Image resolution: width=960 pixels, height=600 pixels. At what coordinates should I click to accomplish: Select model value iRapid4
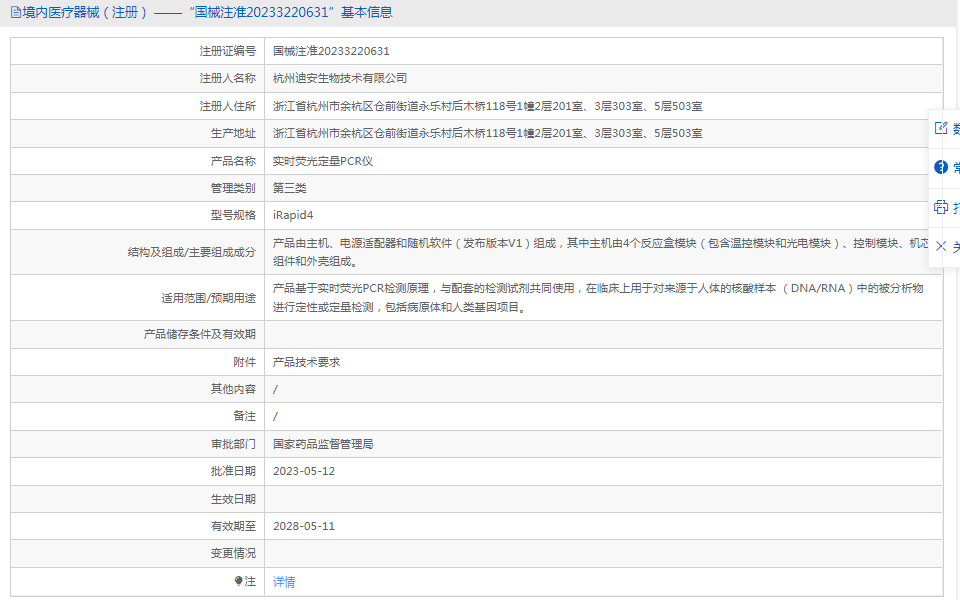(x=293, y=216)
